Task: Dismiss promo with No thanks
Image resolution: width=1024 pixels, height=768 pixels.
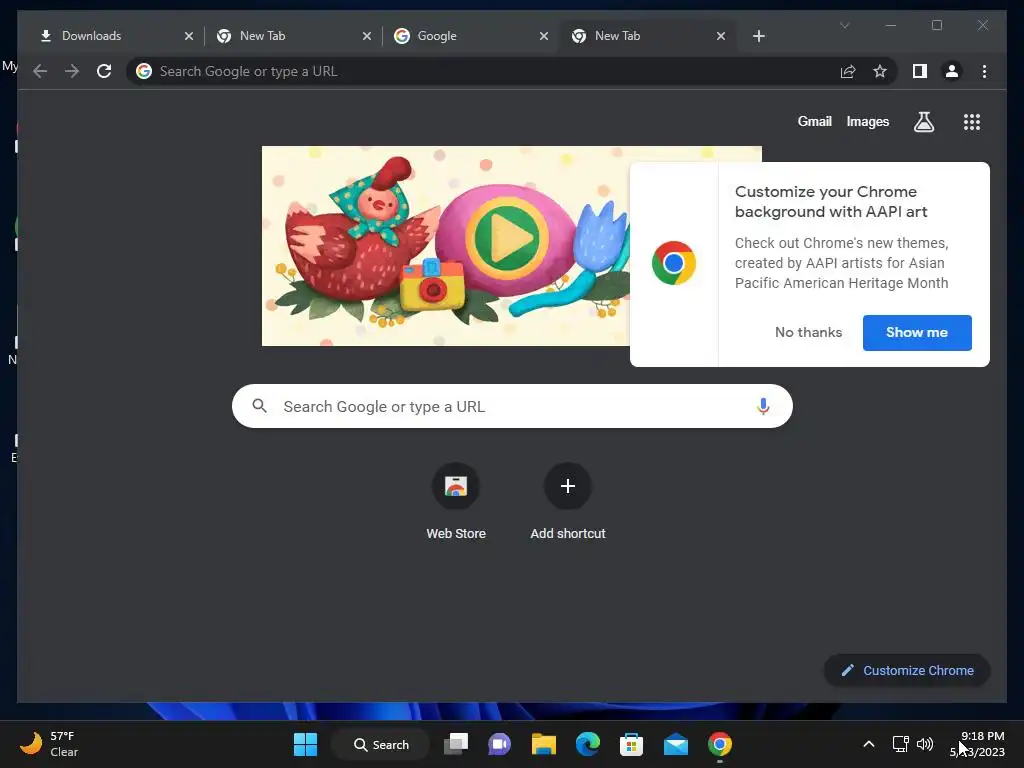Action: tap(808, 332)
